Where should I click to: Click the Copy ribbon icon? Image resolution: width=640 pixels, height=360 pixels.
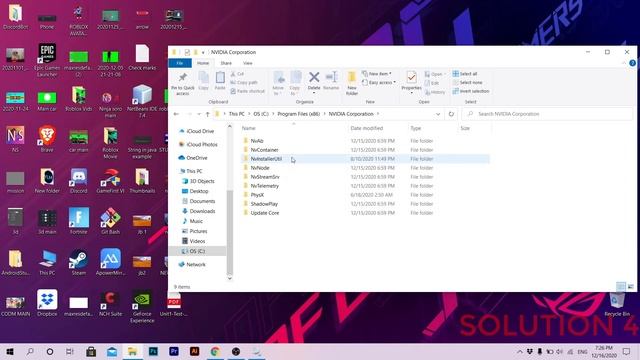coord(203,80)
